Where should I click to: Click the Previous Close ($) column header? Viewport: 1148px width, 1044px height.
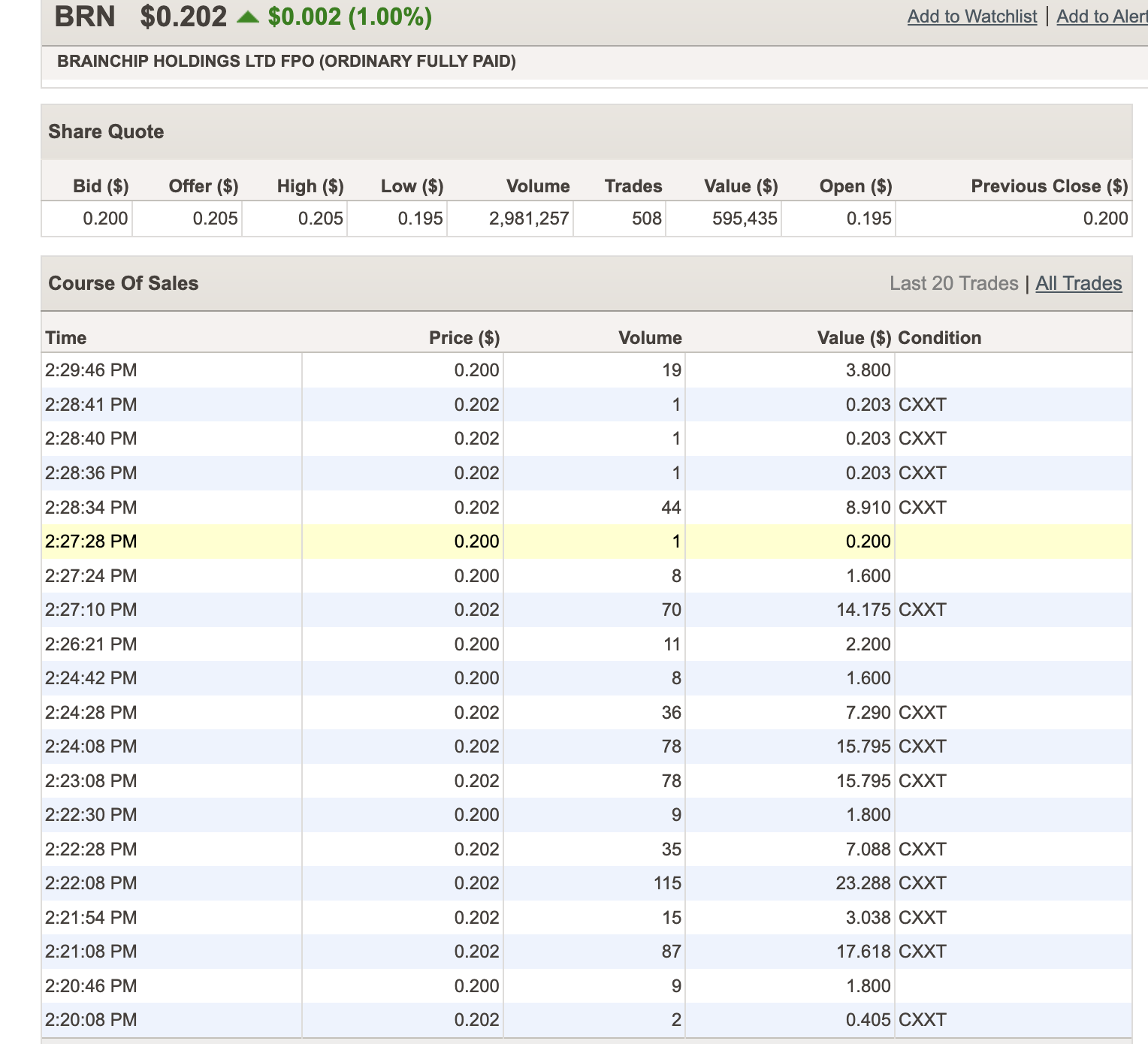pos(1049,186)
